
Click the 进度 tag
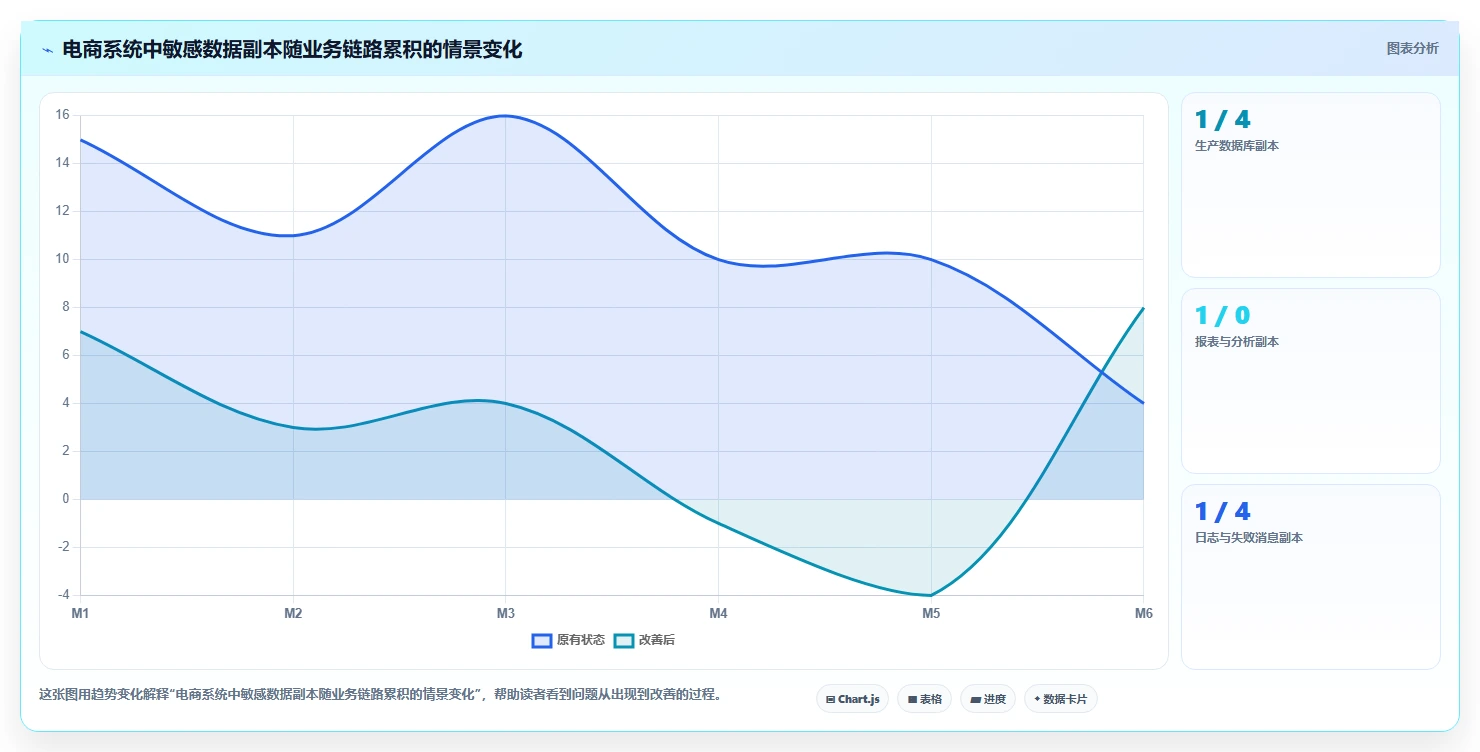(987, 699)
